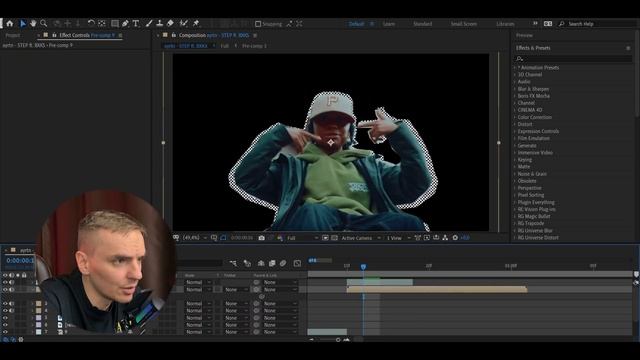Select the Eraser tool
Viewport: 640px width, 360px height.
[x=170, y=24]
